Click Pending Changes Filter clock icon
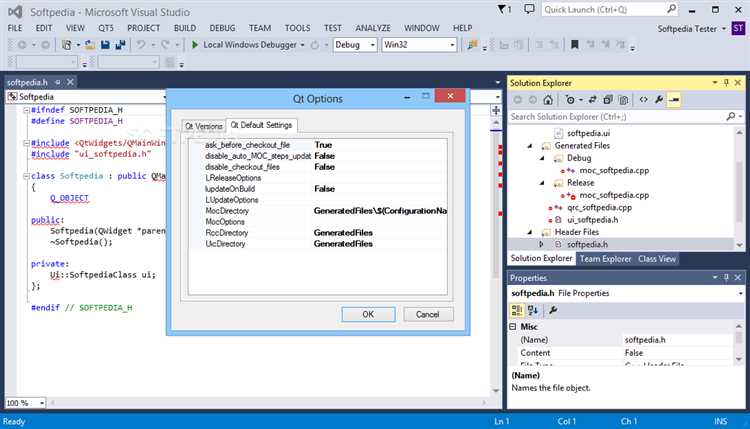Image resolution: width=750 pixels, height=429 pixels. coord(570,99)
